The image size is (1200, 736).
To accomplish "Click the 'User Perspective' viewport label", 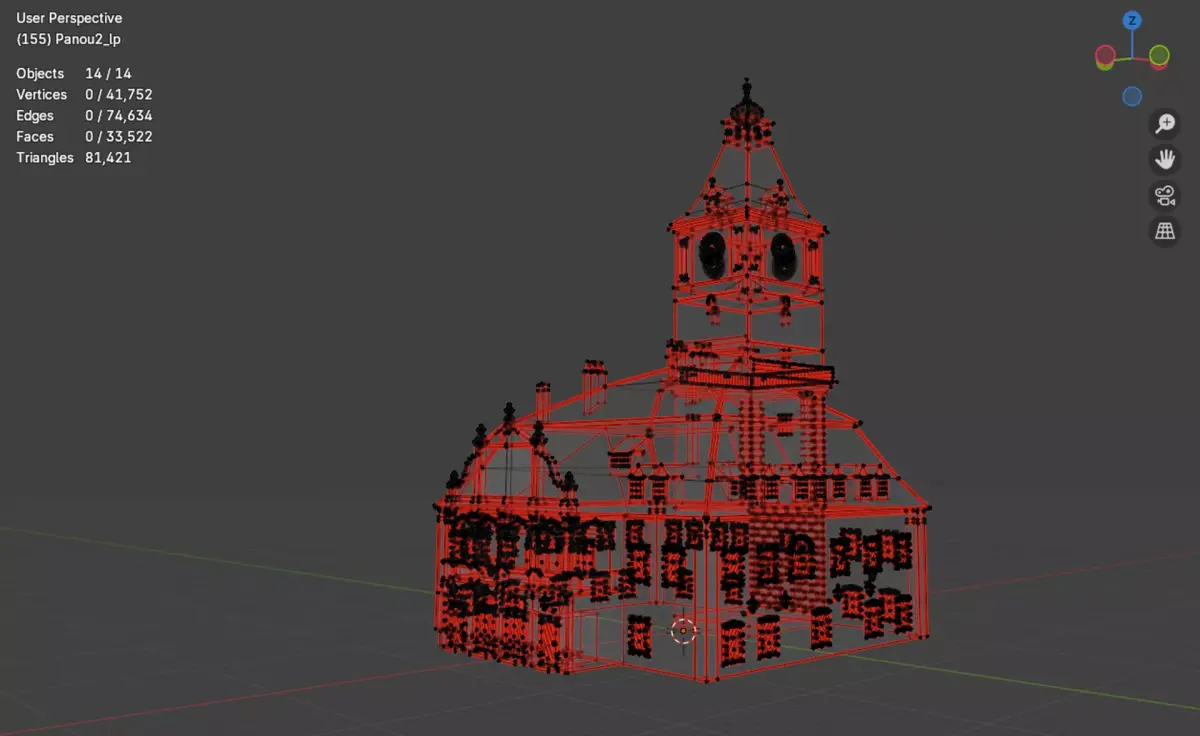I will coord(69,18).
